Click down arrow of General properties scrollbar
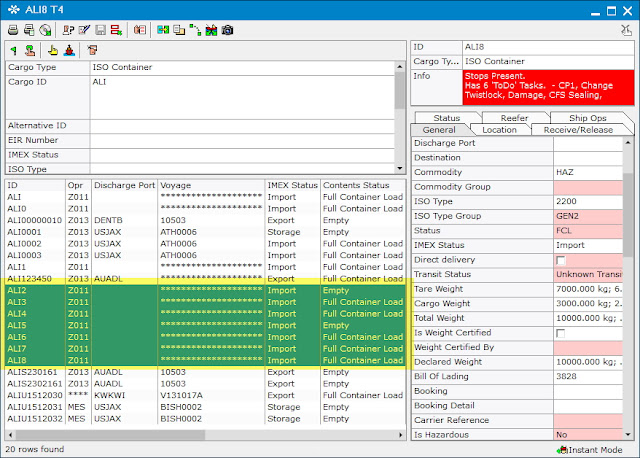Viewport: 640px width, 458px height. click(628, 435)
